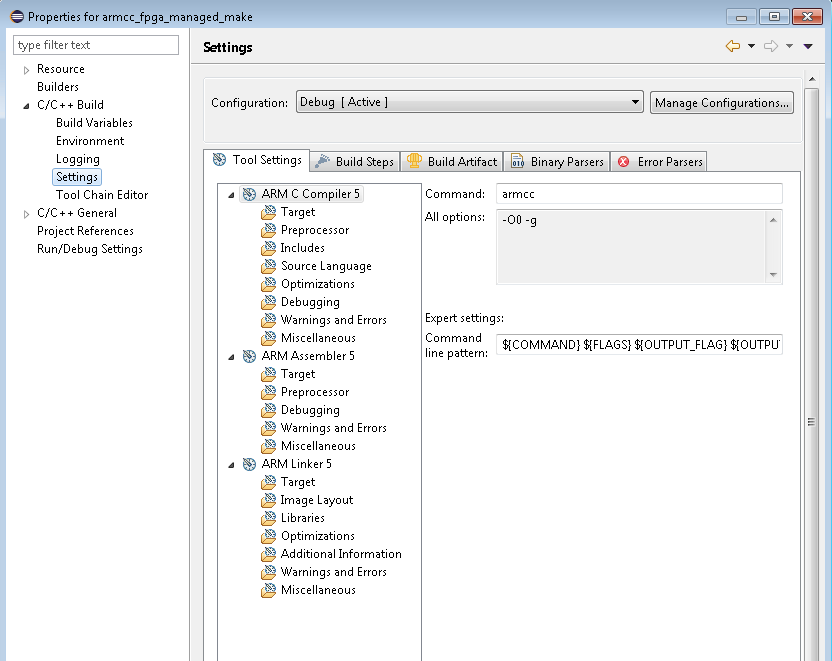832x661 pixels.
Task: Click the back navigation arrow icon
Action: click(732, 47)
